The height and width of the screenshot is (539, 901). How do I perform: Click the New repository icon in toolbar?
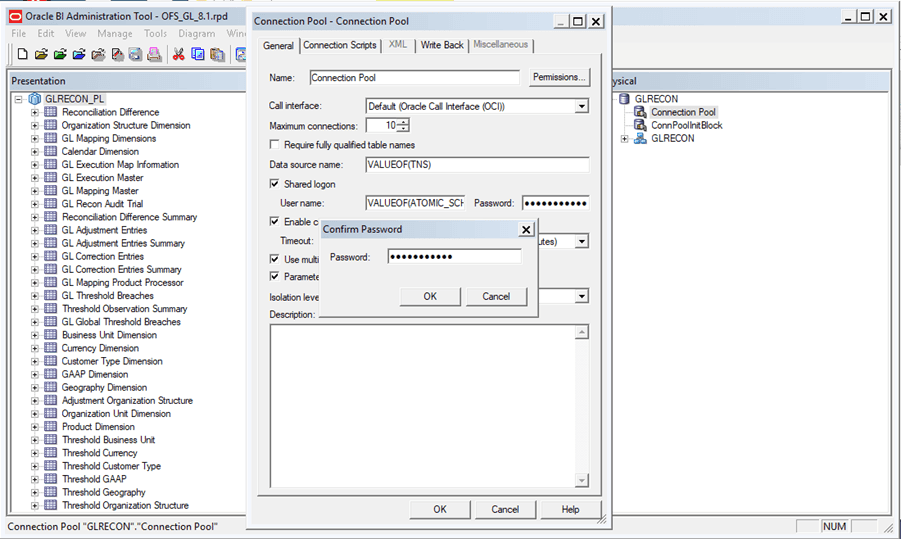[22, 54]
